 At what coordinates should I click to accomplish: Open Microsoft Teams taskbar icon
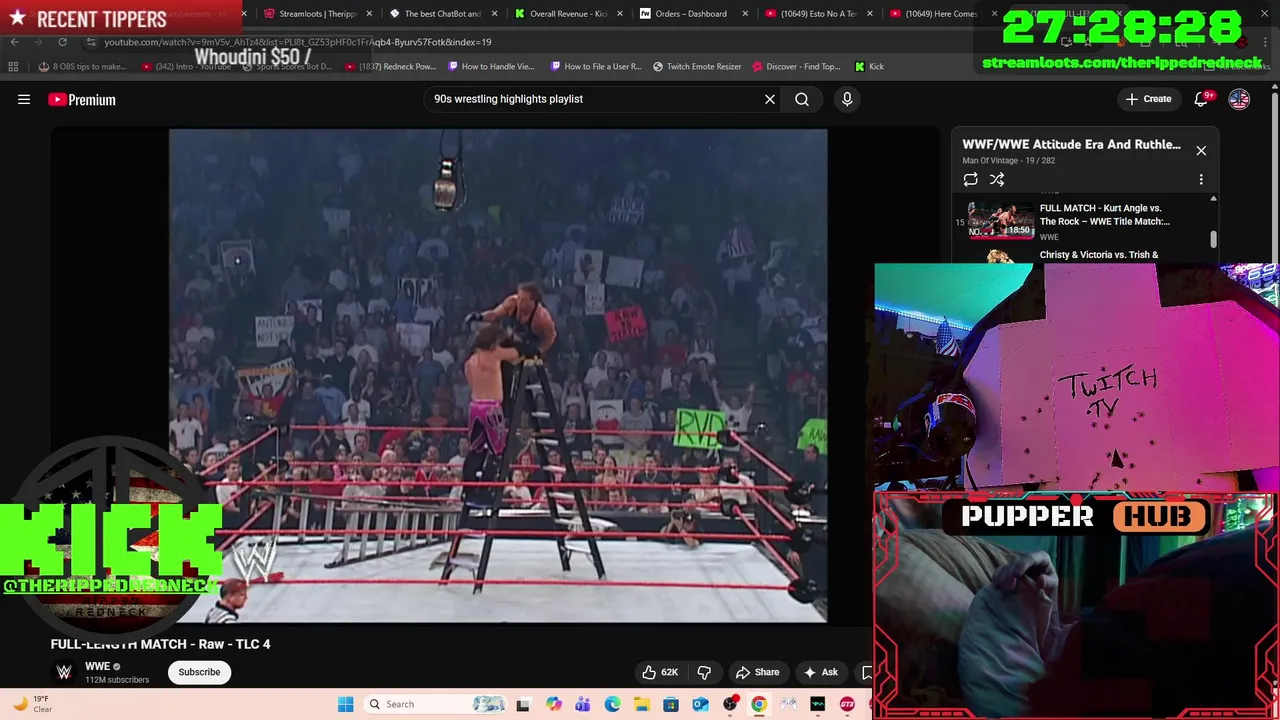583,704
